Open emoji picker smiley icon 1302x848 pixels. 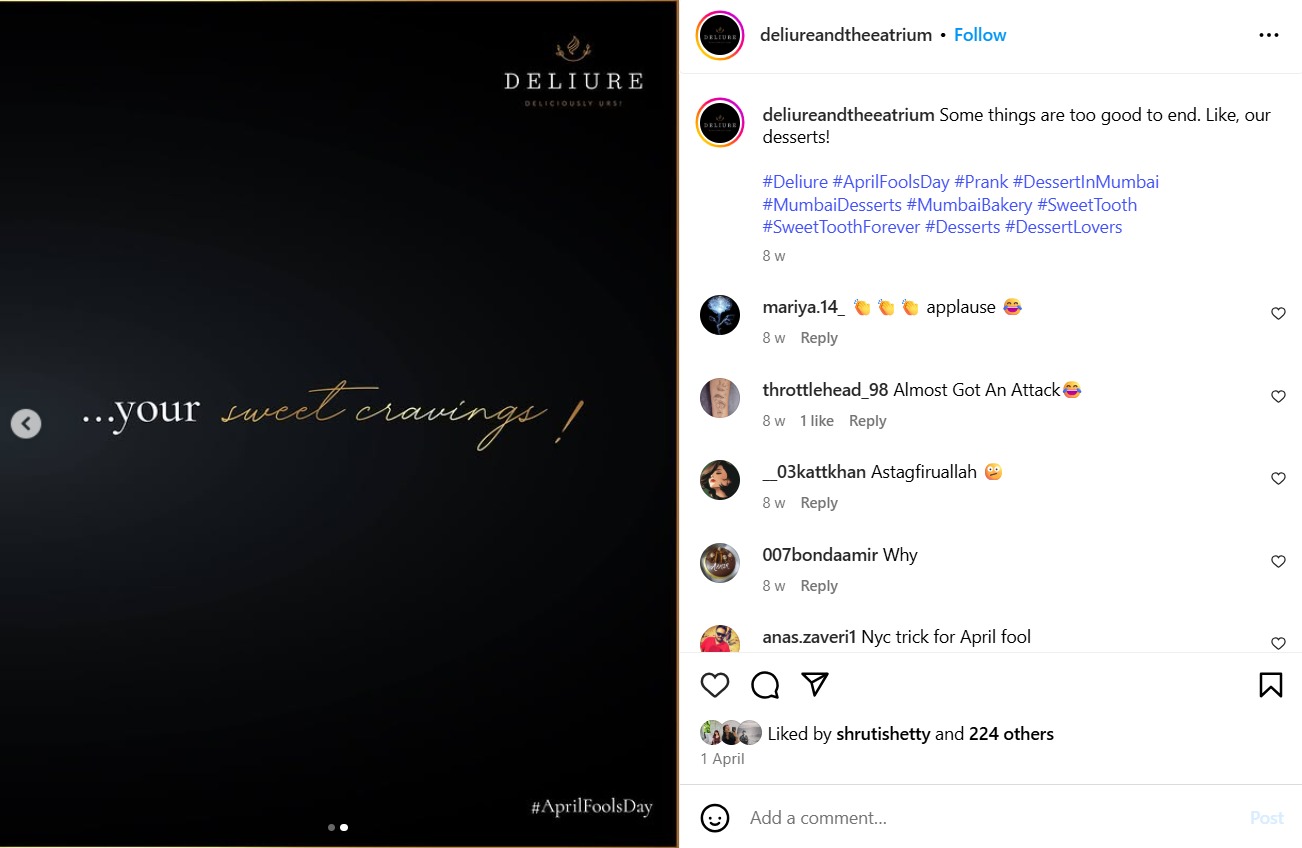(715, 818)
